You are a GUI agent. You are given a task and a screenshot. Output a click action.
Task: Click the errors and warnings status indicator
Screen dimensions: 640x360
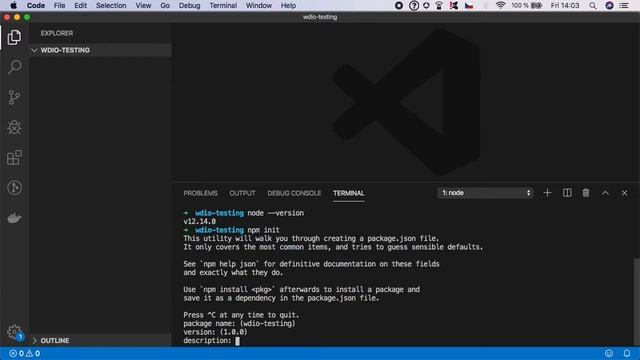(24, 353)
